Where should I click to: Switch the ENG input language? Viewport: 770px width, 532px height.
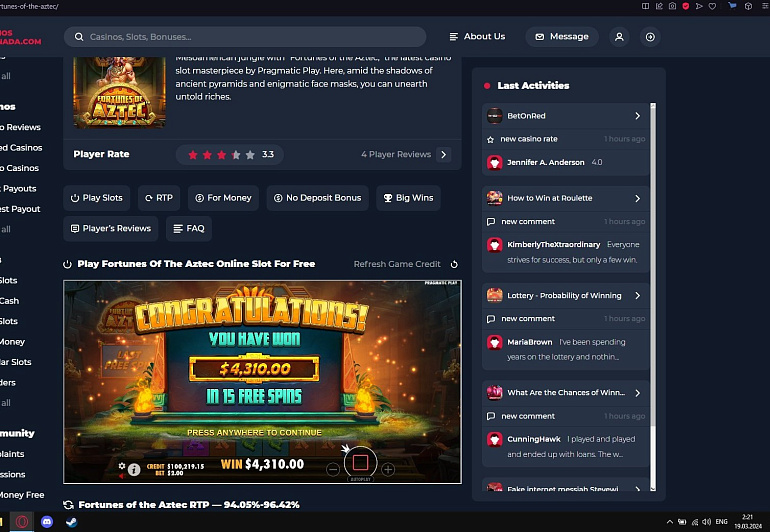click(721, 522)
